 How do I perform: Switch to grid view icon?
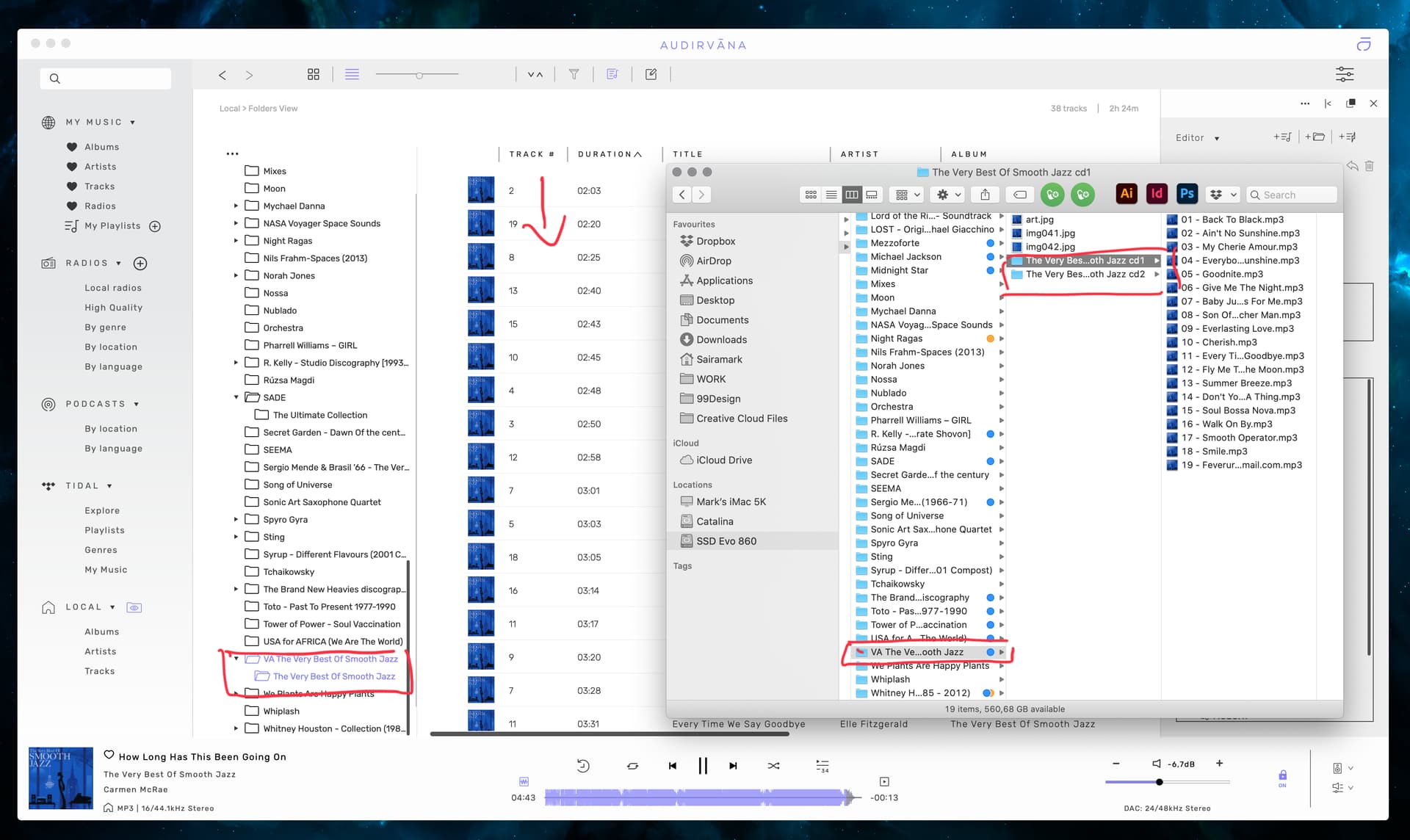314,74
